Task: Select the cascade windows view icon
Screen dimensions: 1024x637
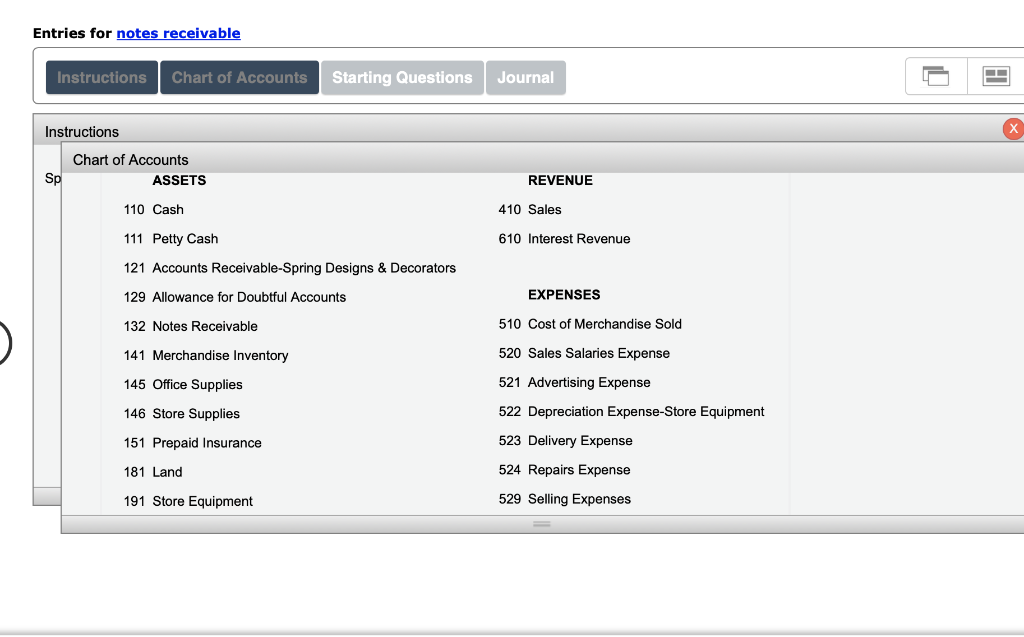Action: 935,76
